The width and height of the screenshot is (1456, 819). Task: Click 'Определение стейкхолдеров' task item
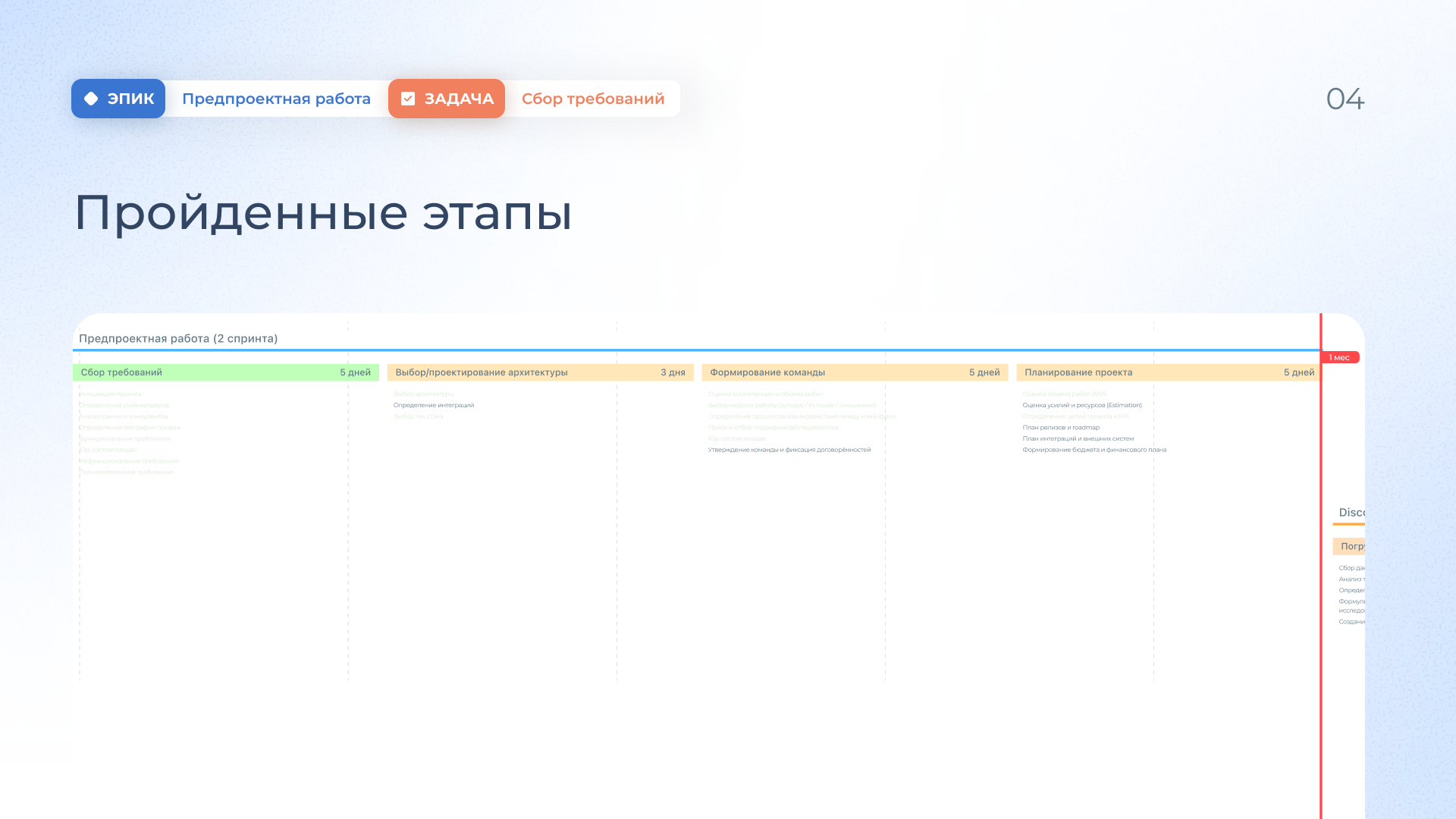[x=124, y=405]
